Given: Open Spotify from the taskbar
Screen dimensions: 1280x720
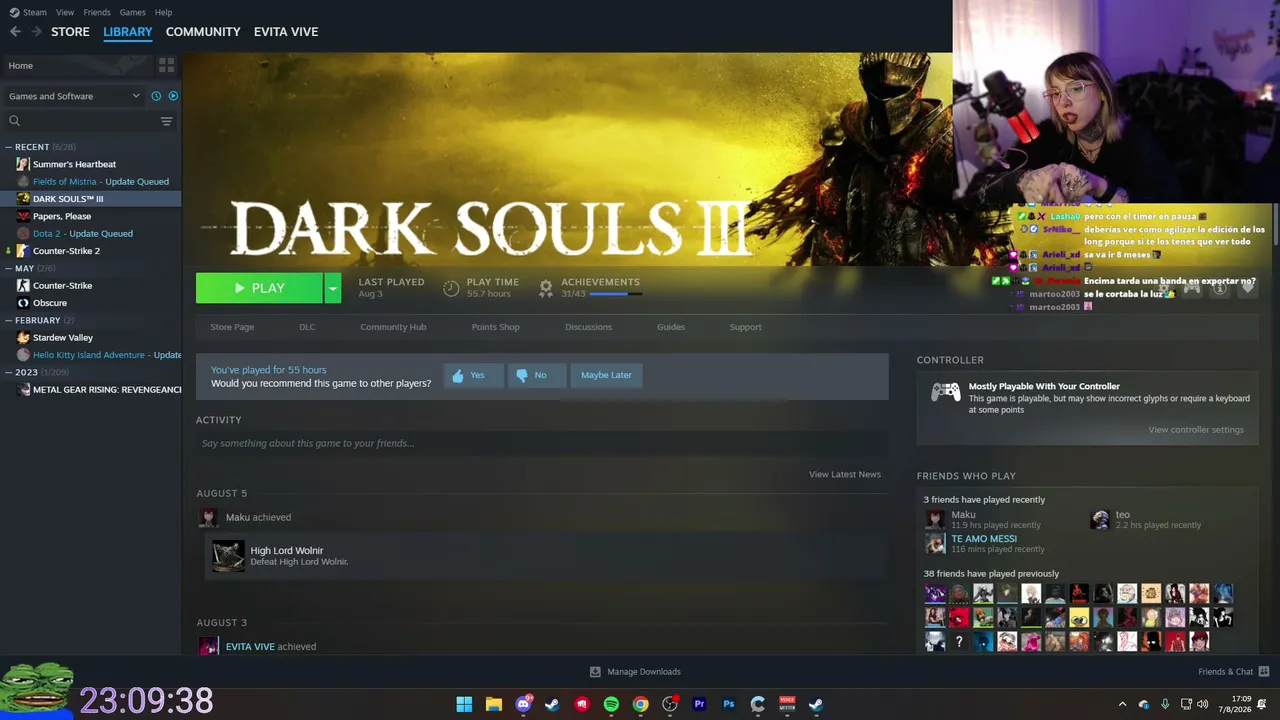Looking at the screenshot, I should [611, 704].
